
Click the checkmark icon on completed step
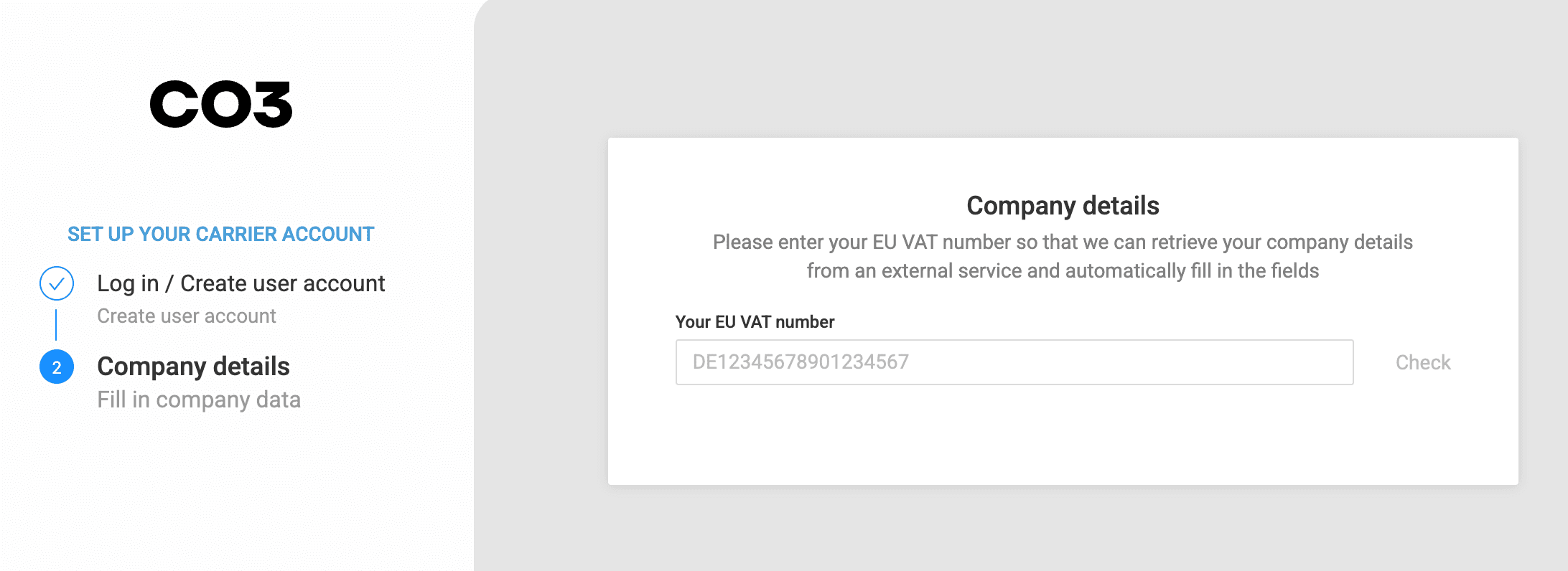[x=57, y=283]
